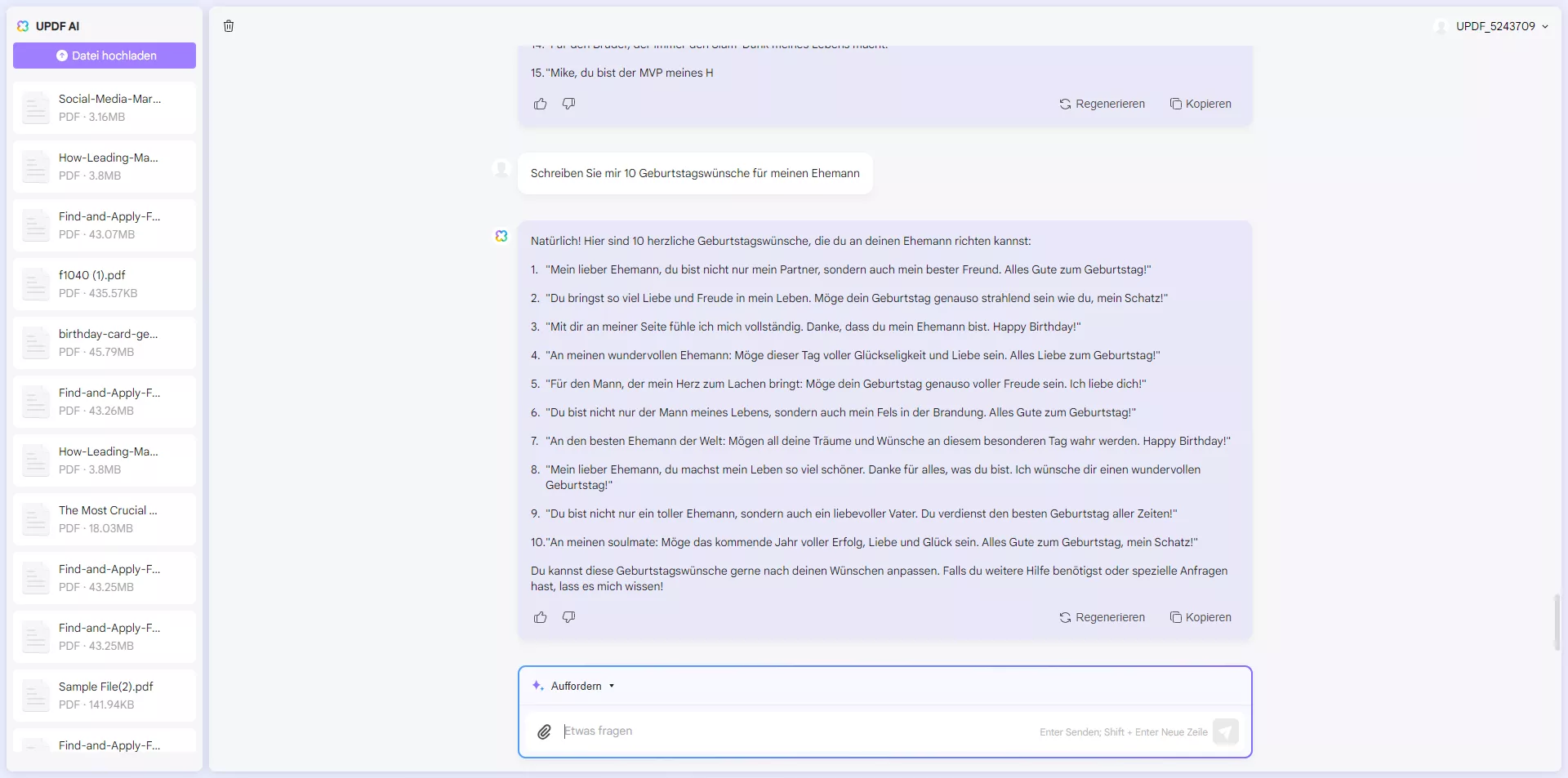Image resolution: width=1568 pixels, height=778 pixels.
Task: Click the line '15."Mike, du bist der MVP'
Action: 622,73
